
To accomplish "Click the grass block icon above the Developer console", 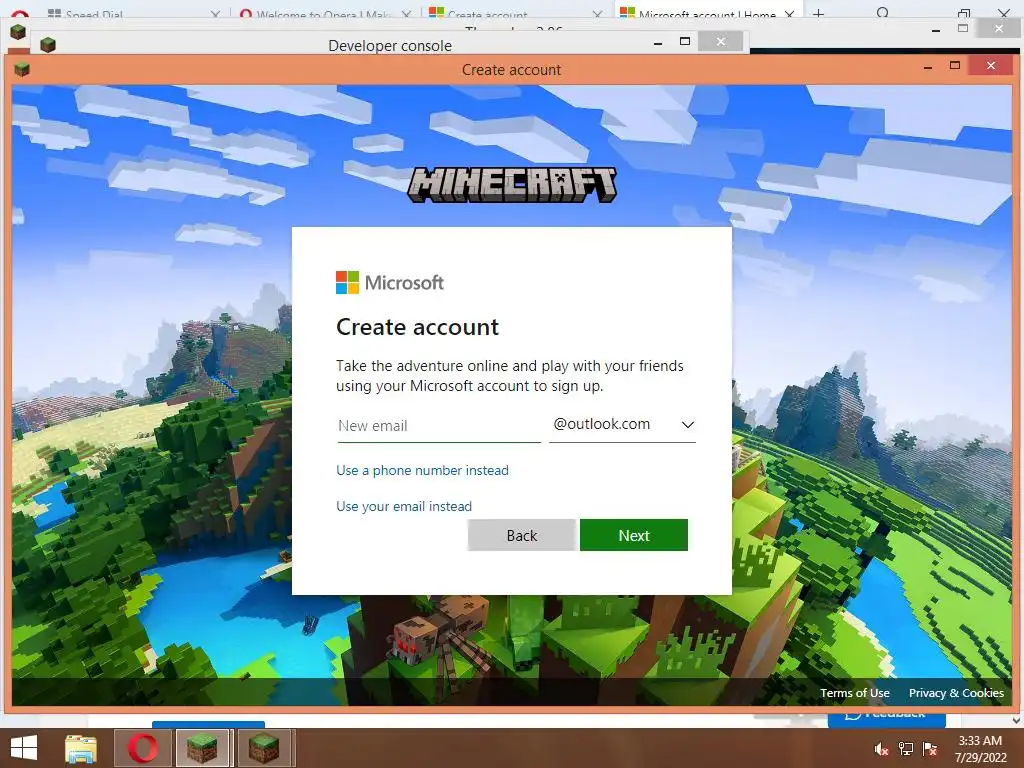I will [18, 31].
